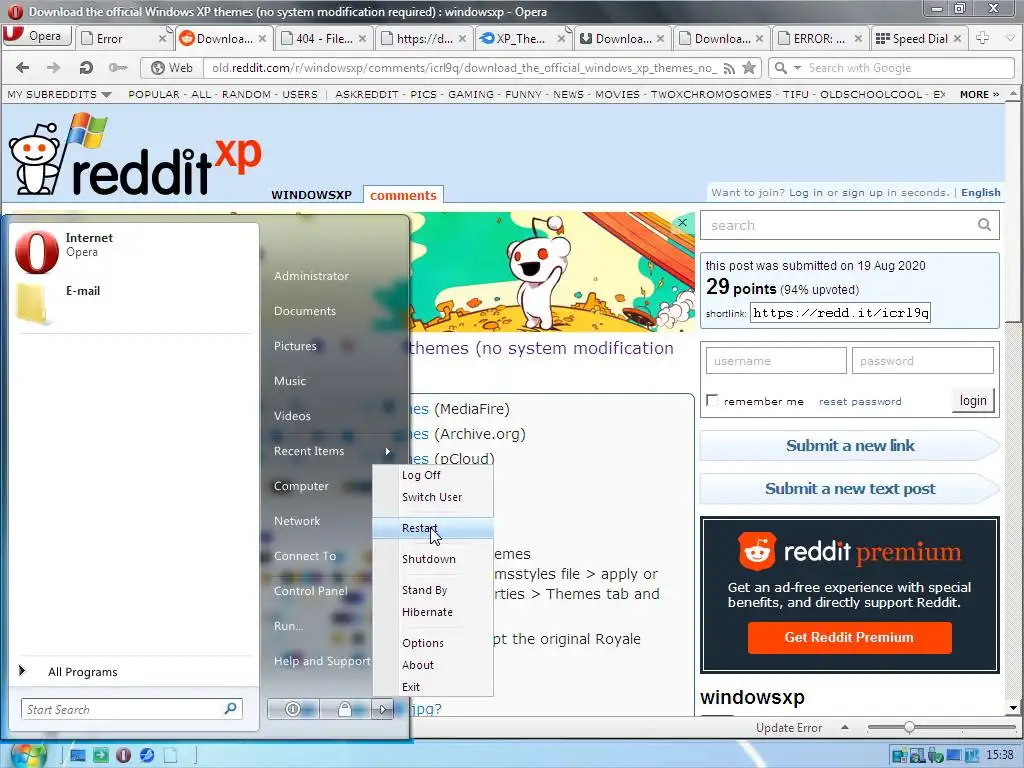Click Submit a new text post
The height and width of the screenshot is (768, 1024).
850,488
